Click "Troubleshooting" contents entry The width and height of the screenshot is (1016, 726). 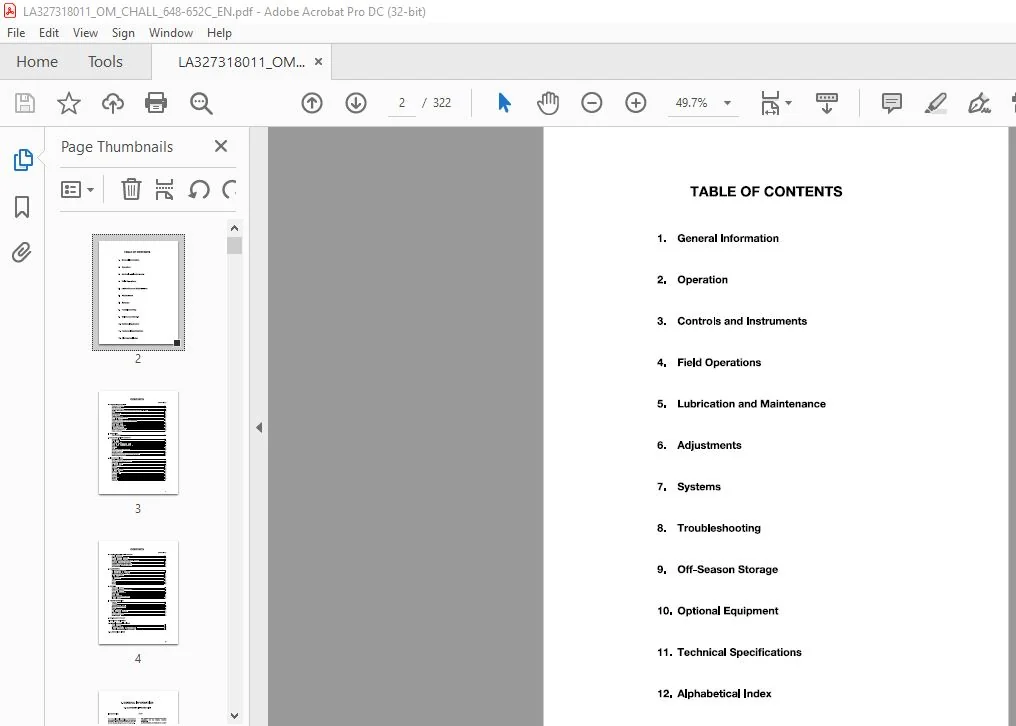[719, 528]
